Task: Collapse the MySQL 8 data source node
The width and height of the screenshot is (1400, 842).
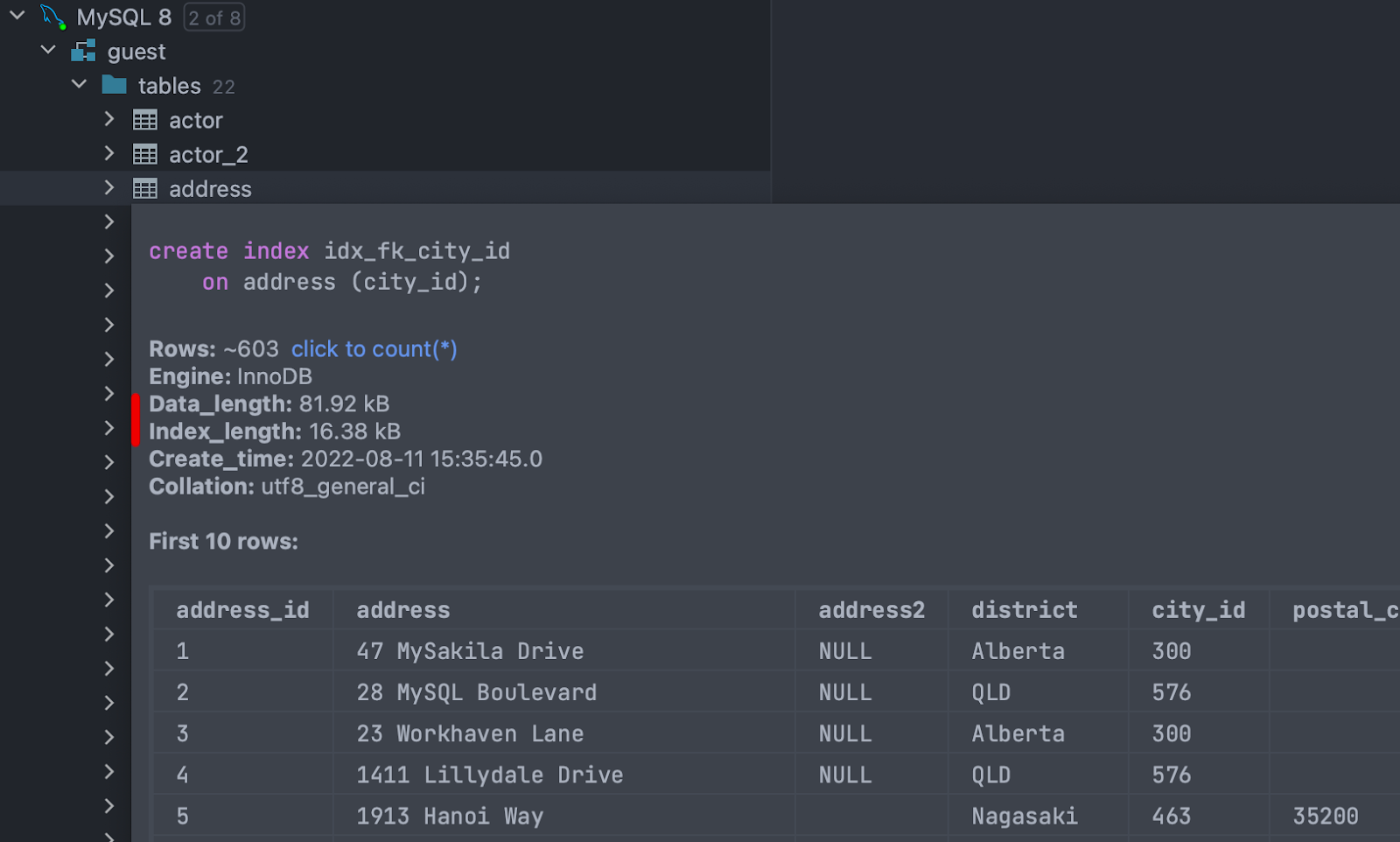Action: [x=17, y=15]
